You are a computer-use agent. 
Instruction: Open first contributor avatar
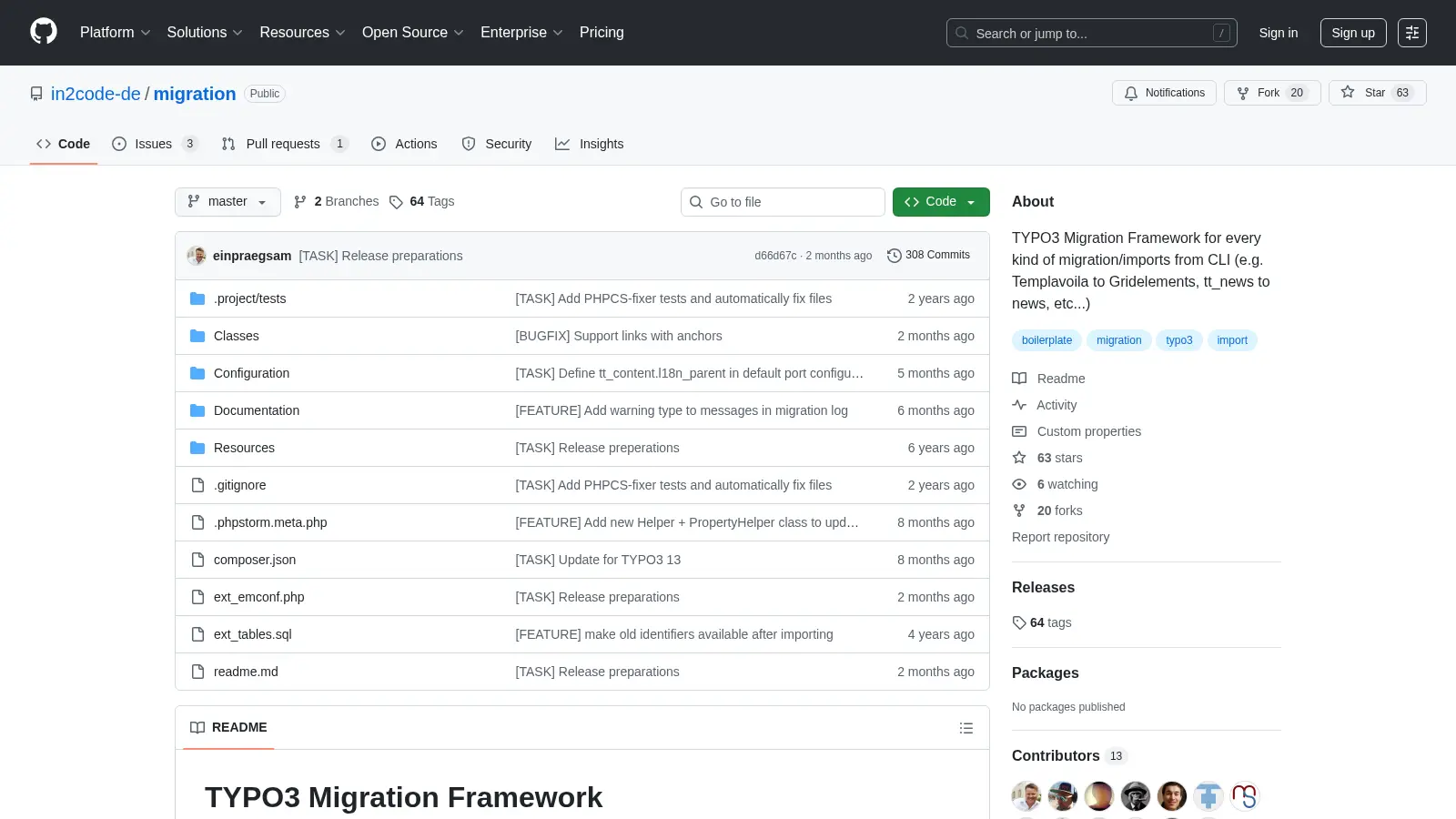[1026, 796]
